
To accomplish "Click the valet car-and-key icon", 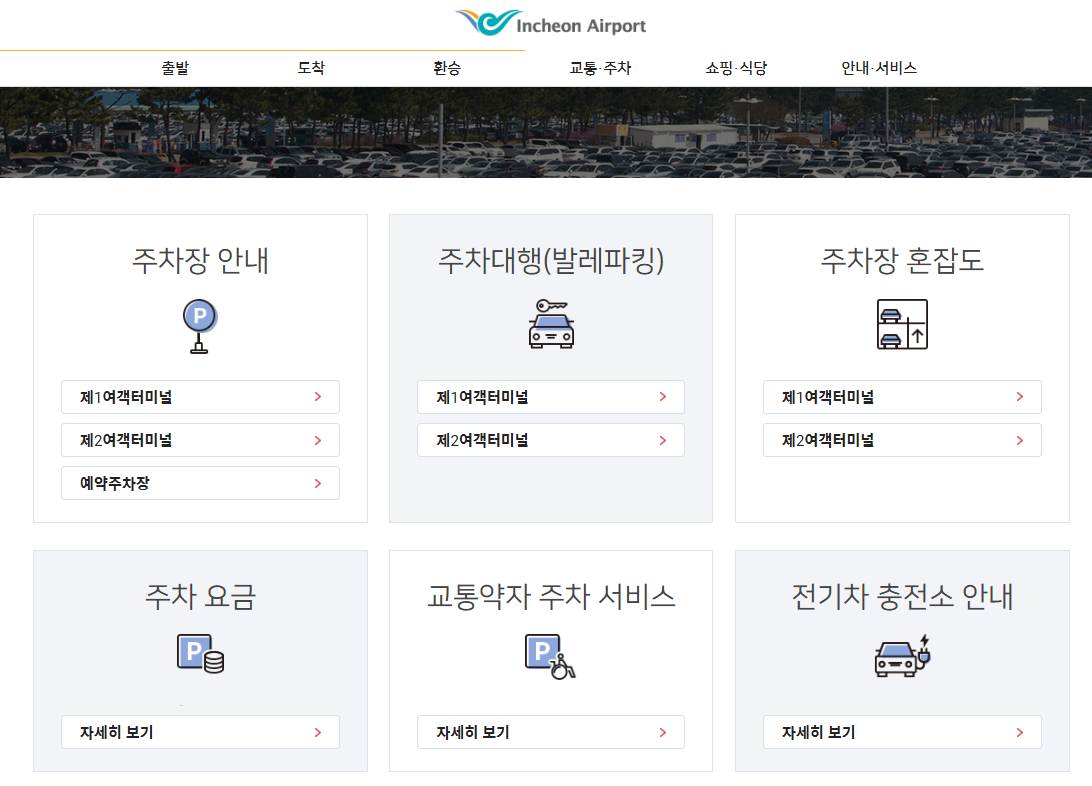I will click(x=550, y=325).
